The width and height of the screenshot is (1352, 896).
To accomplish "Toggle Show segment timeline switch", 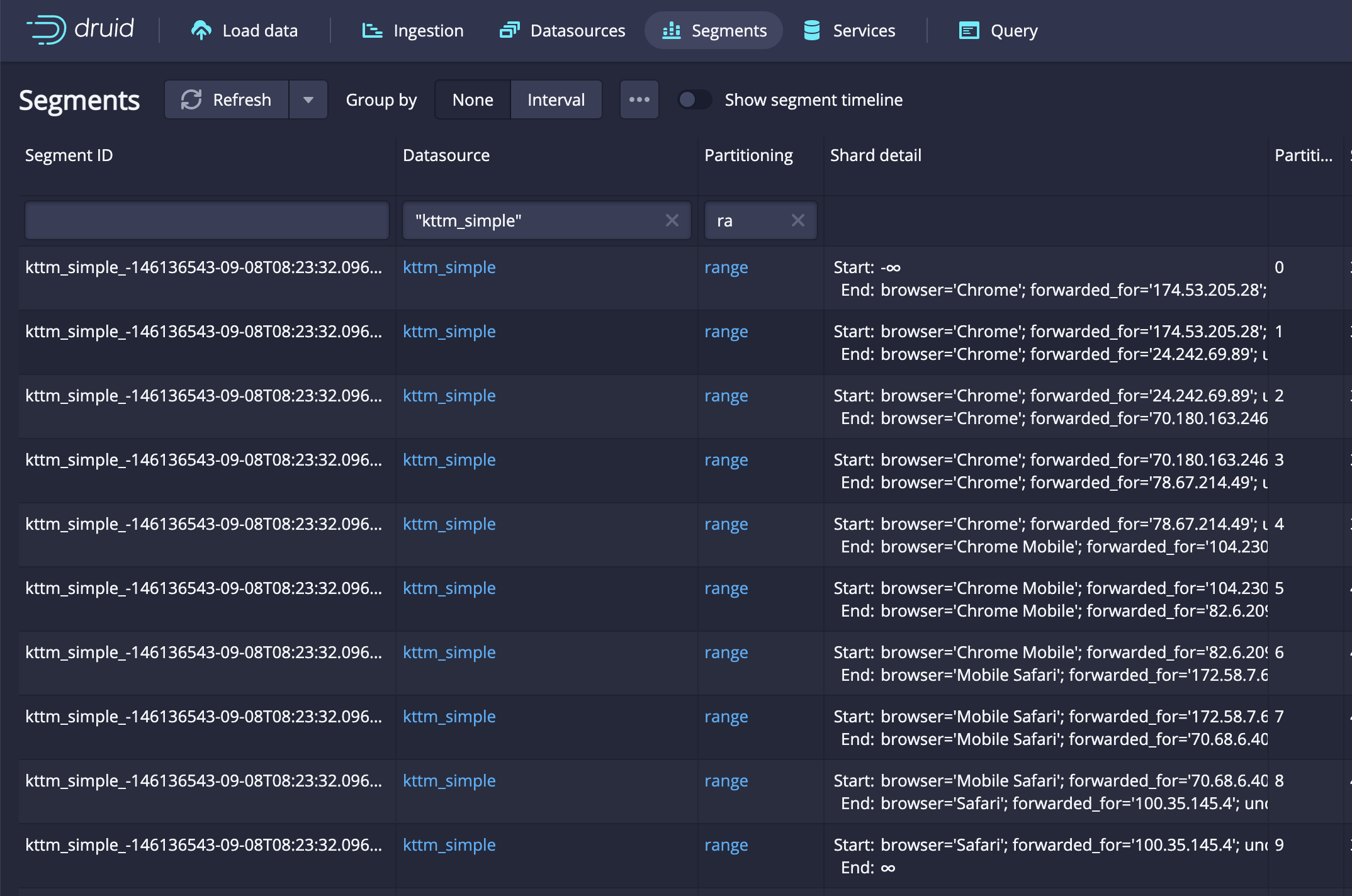I will (694, 99).
